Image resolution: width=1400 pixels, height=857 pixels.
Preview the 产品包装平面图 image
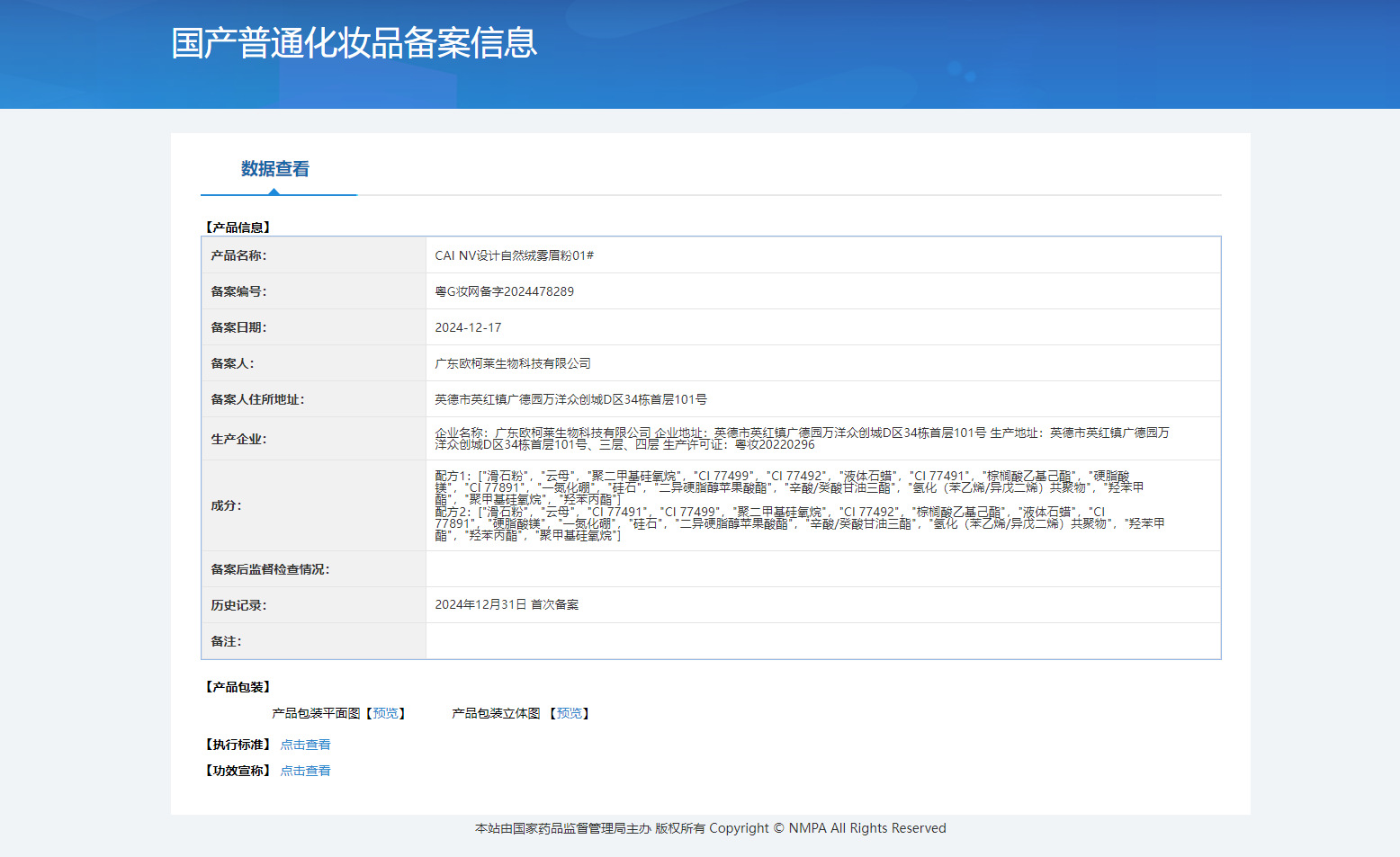pos(386,713)
